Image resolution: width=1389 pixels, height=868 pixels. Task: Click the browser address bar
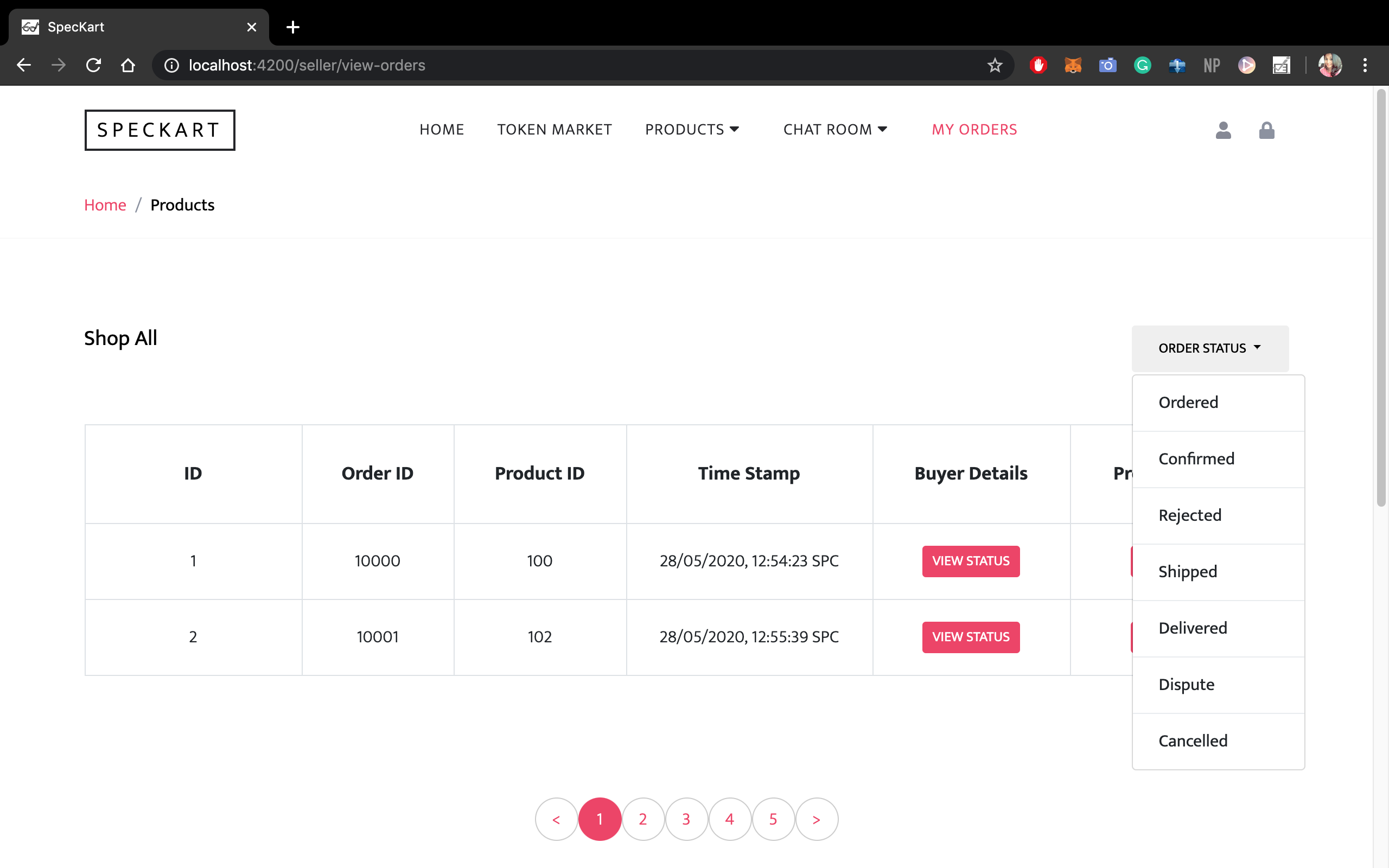pos(574,66)
